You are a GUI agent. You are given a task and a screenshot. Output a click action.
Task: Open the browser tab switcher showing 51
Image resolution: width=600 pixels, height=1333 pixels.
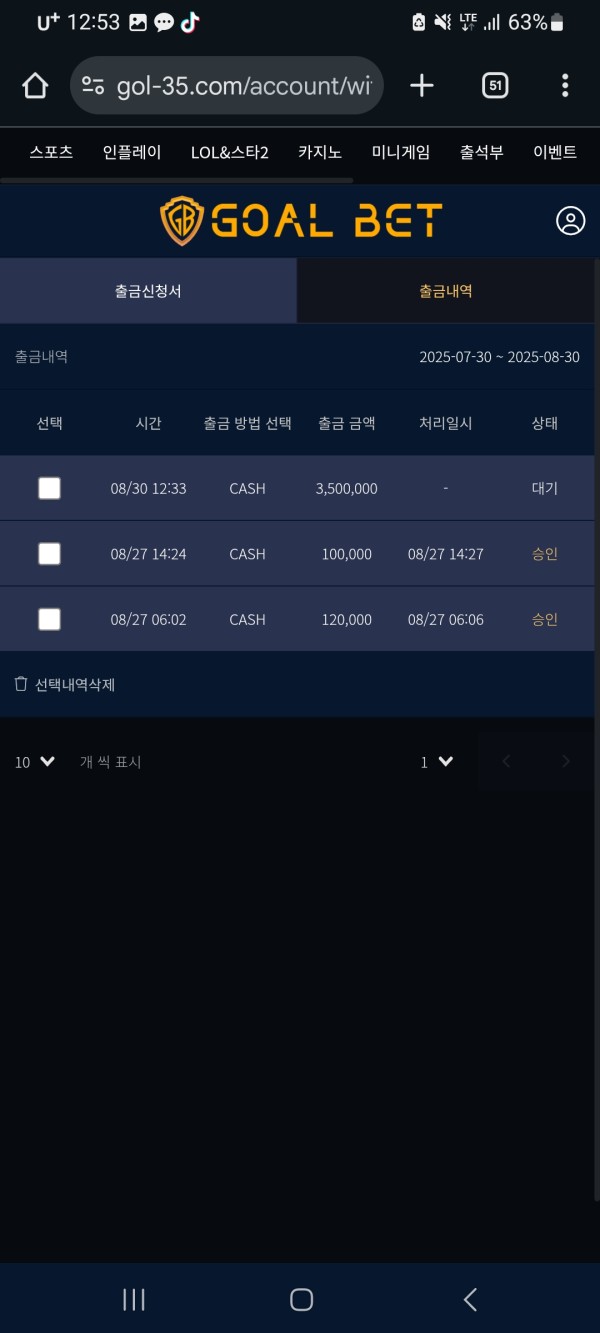click(x=494, y=85)
